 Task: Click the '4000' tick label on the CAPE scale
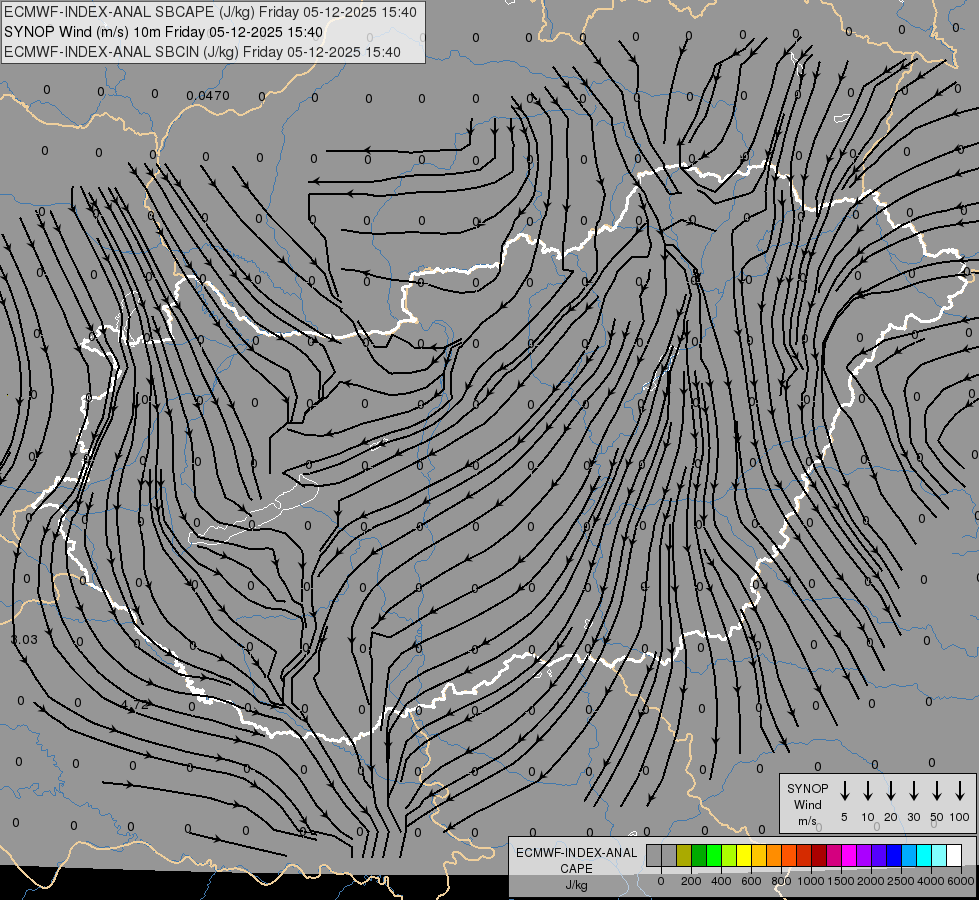coord(931,881)
